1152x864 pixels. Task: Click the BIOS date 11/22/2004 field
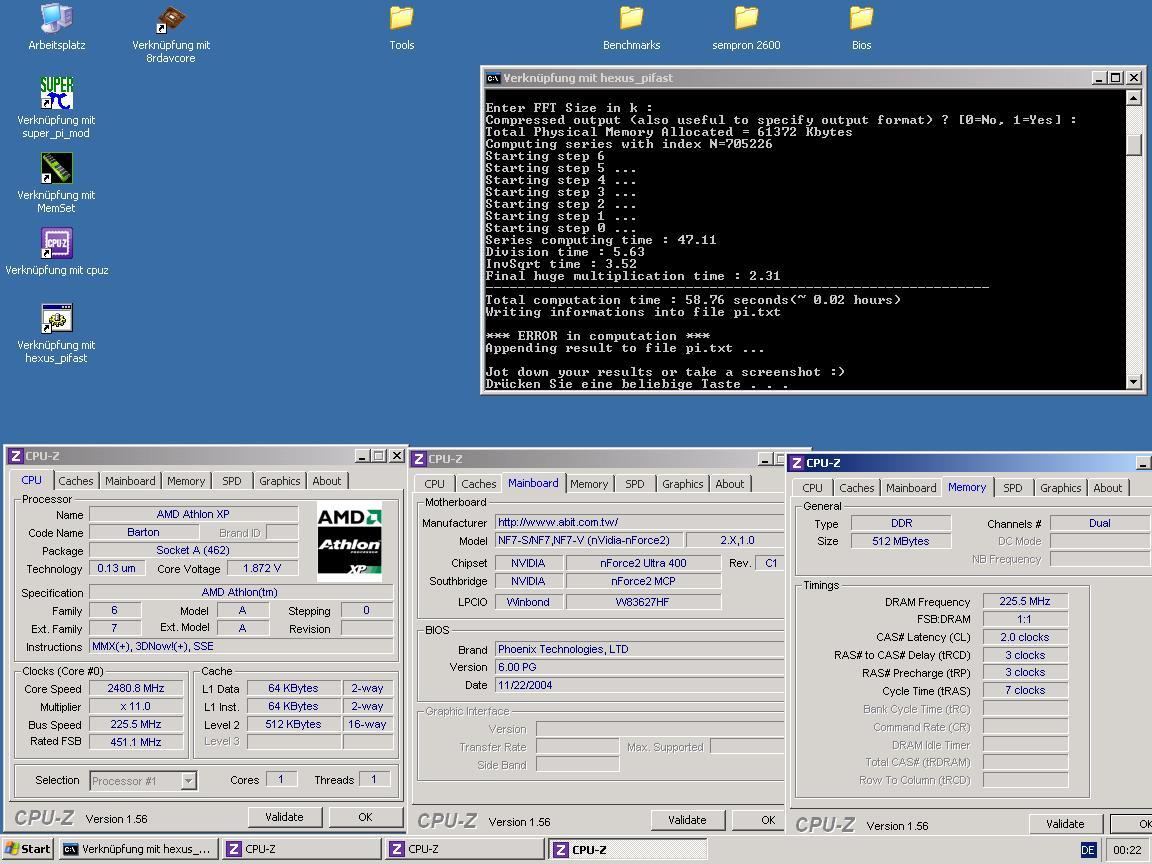click(639, 685)
